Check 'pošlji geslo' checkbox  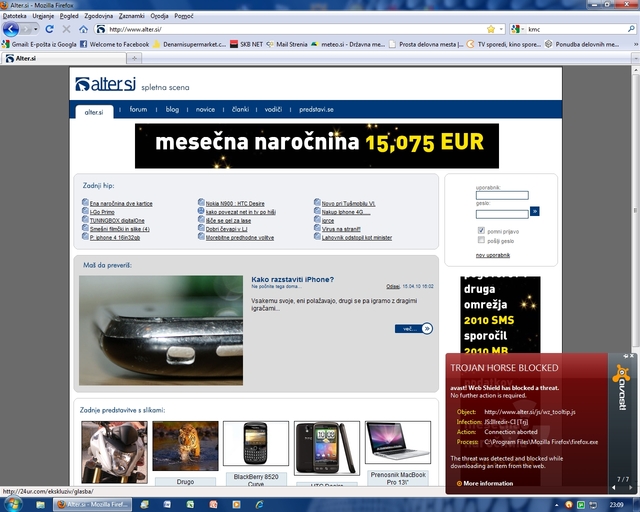tap(481, 240)
